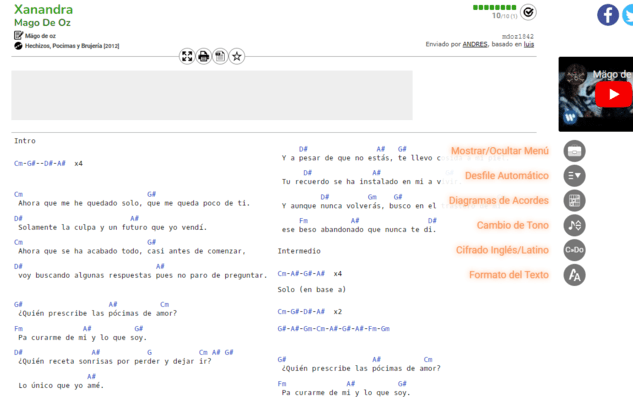Click the G# chord above 'que me queda poco de ti'
This screenshot has width=640, height=400.
(x=151, y=194)
